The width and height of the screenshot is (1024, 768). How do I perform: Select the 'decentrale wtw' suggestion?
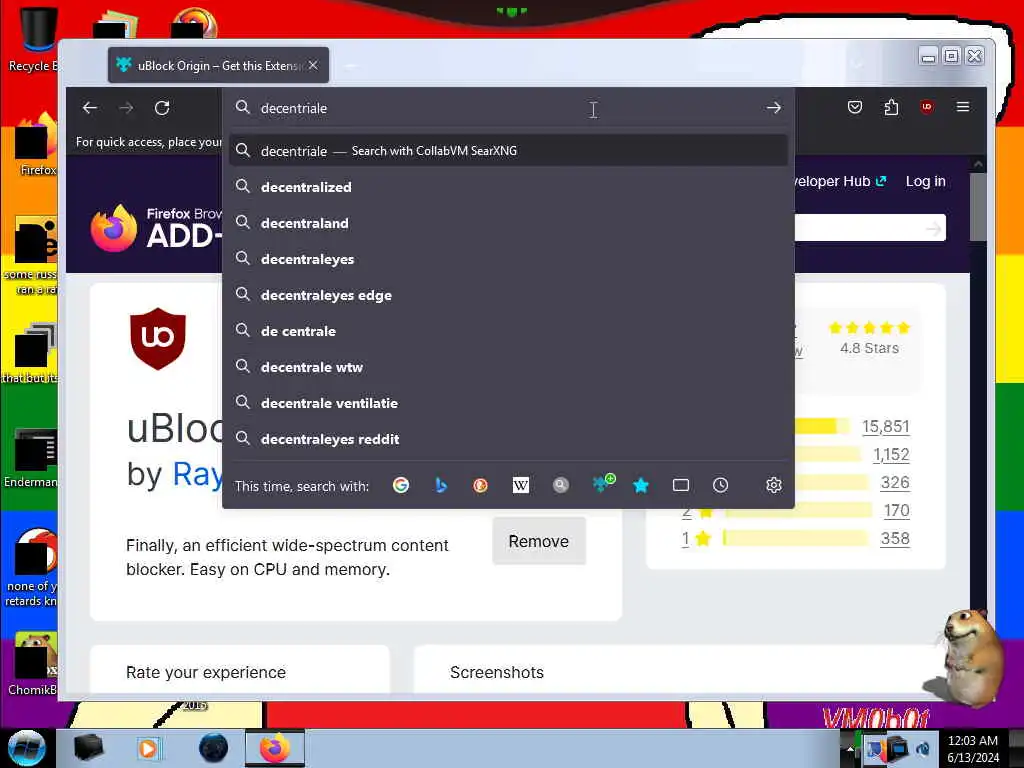point(508,367)
